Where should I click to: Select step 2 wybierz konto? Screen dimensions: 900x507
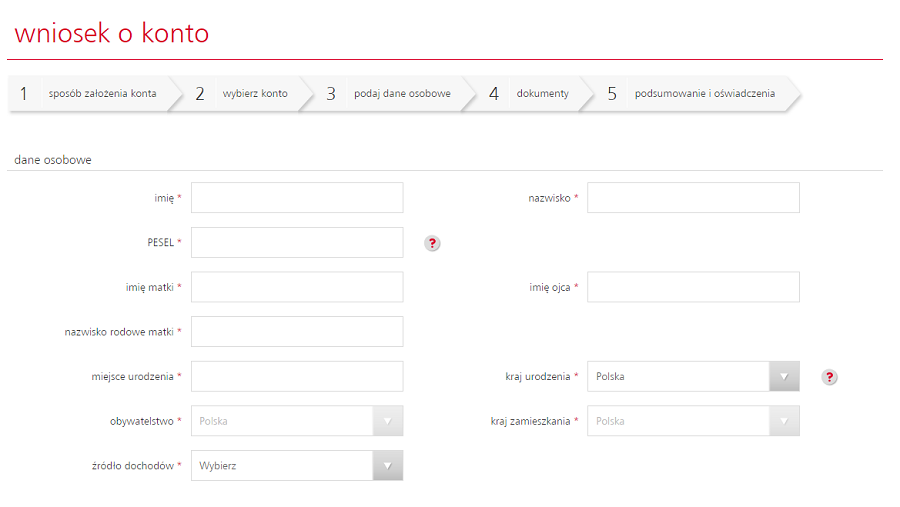click(x=242, y=94)
